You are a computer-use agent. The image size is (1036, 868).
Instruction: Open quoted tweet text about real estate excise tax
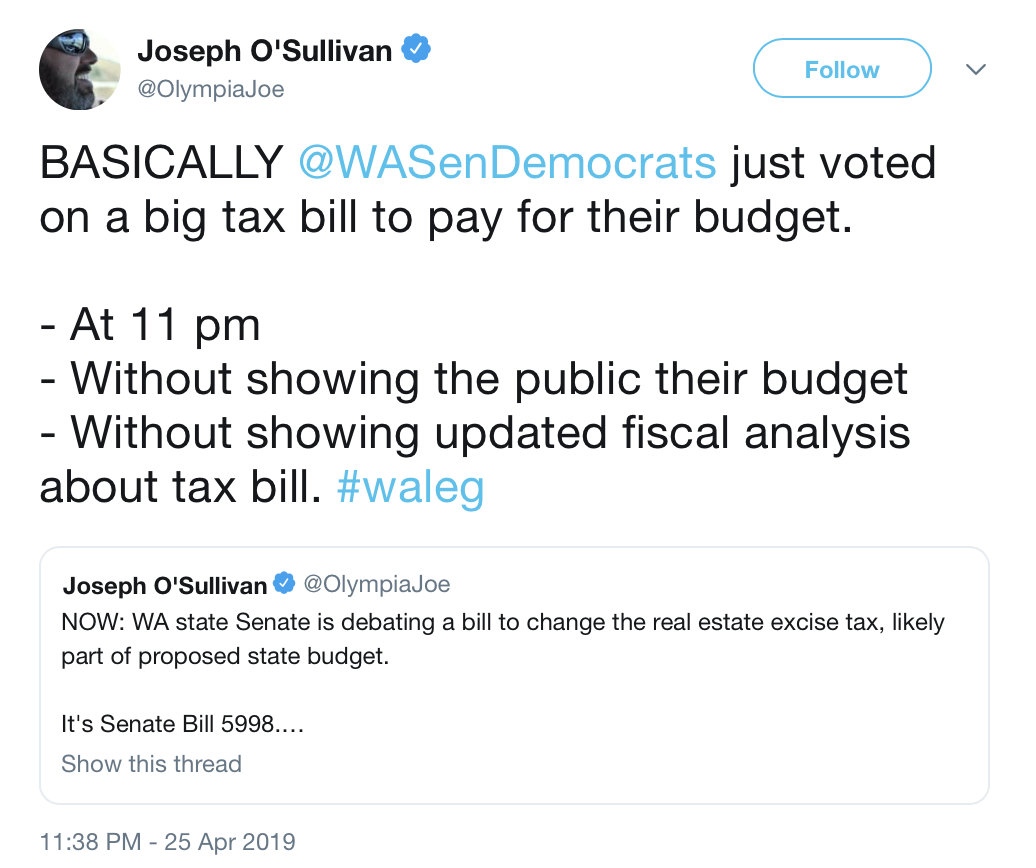point(503,639)
